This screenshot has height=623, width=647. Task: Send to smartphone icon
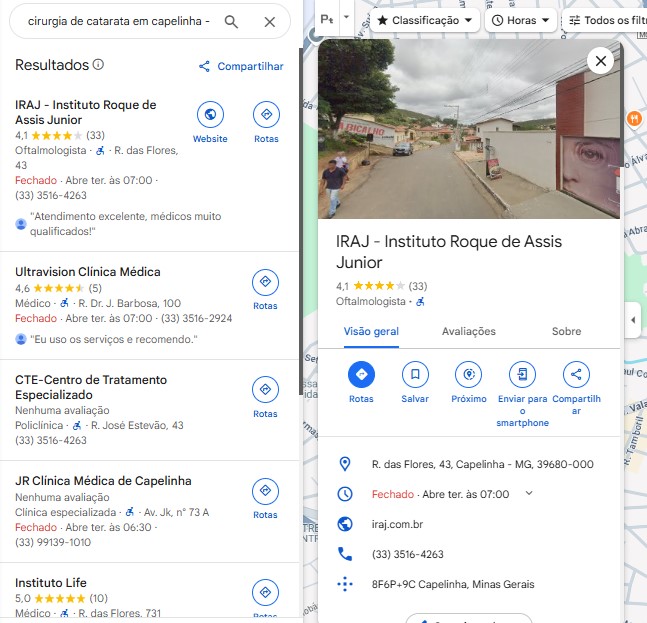522,374
